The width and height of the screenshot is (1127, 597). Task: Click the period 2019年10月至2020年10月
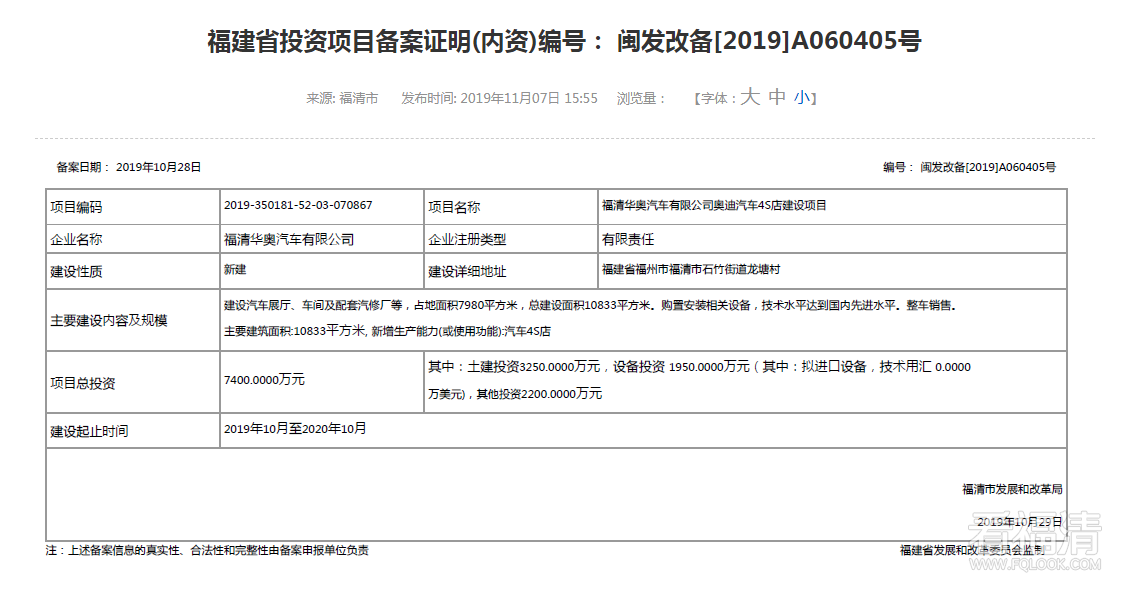[295, 429]
